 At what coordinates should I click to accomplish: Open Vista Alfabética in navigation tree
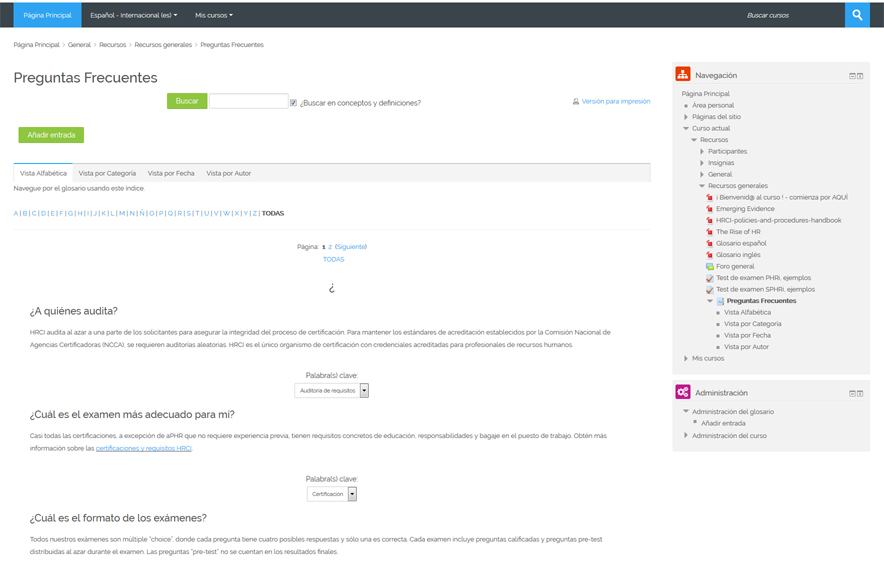747,312
